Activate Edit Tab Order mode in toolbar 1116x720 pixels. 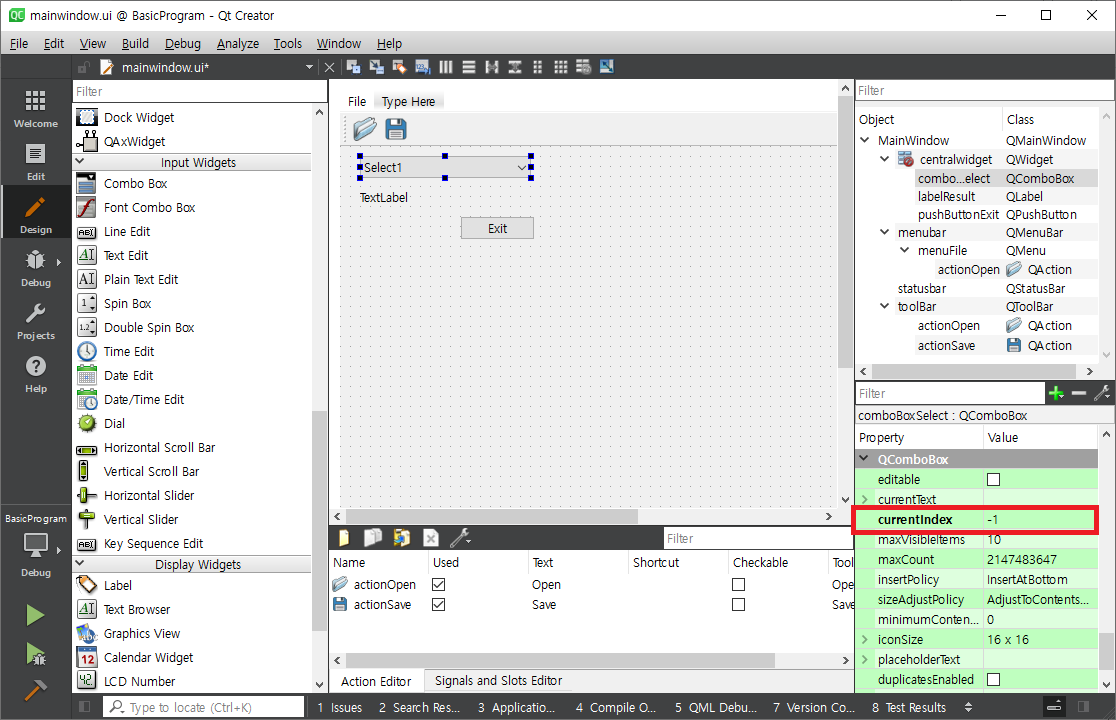[x=423, y=67]
